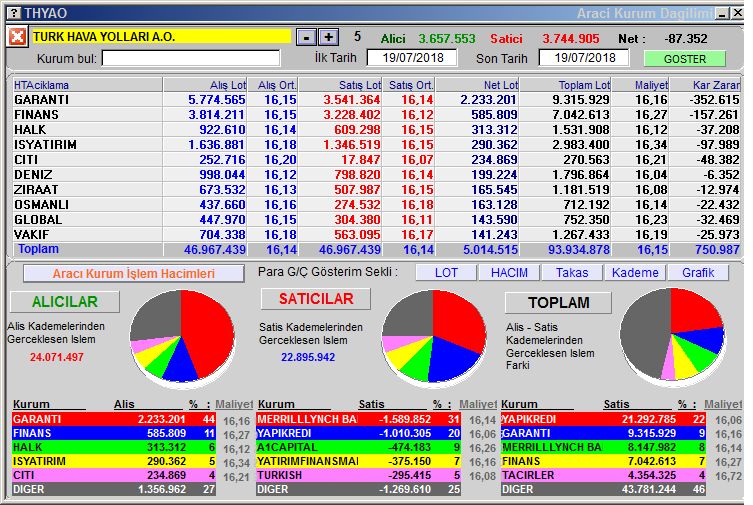
Task: Click pink CITI row in buyers list
Action: (x=114, y=475)
